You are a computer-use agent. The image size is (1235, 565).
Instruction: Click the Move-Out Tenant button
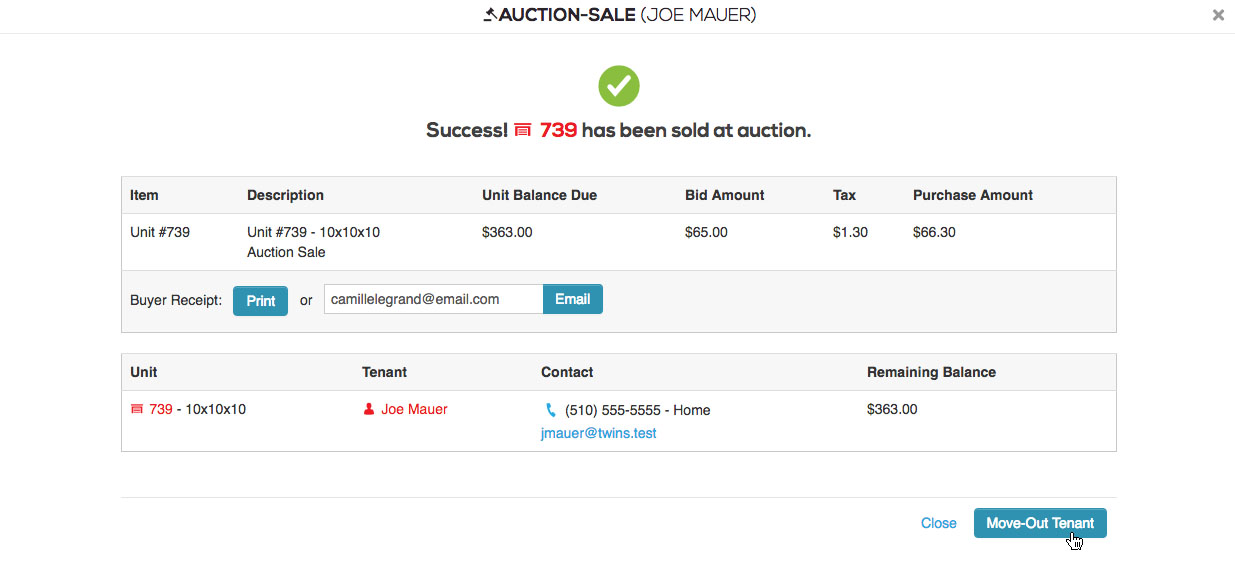point(1040,523)
